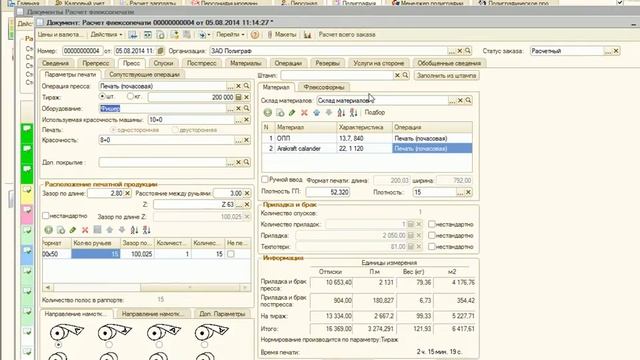Open Используемая красочность машины selection ellipsis
This screenshot has height=360, width=640.
[238, 120]
